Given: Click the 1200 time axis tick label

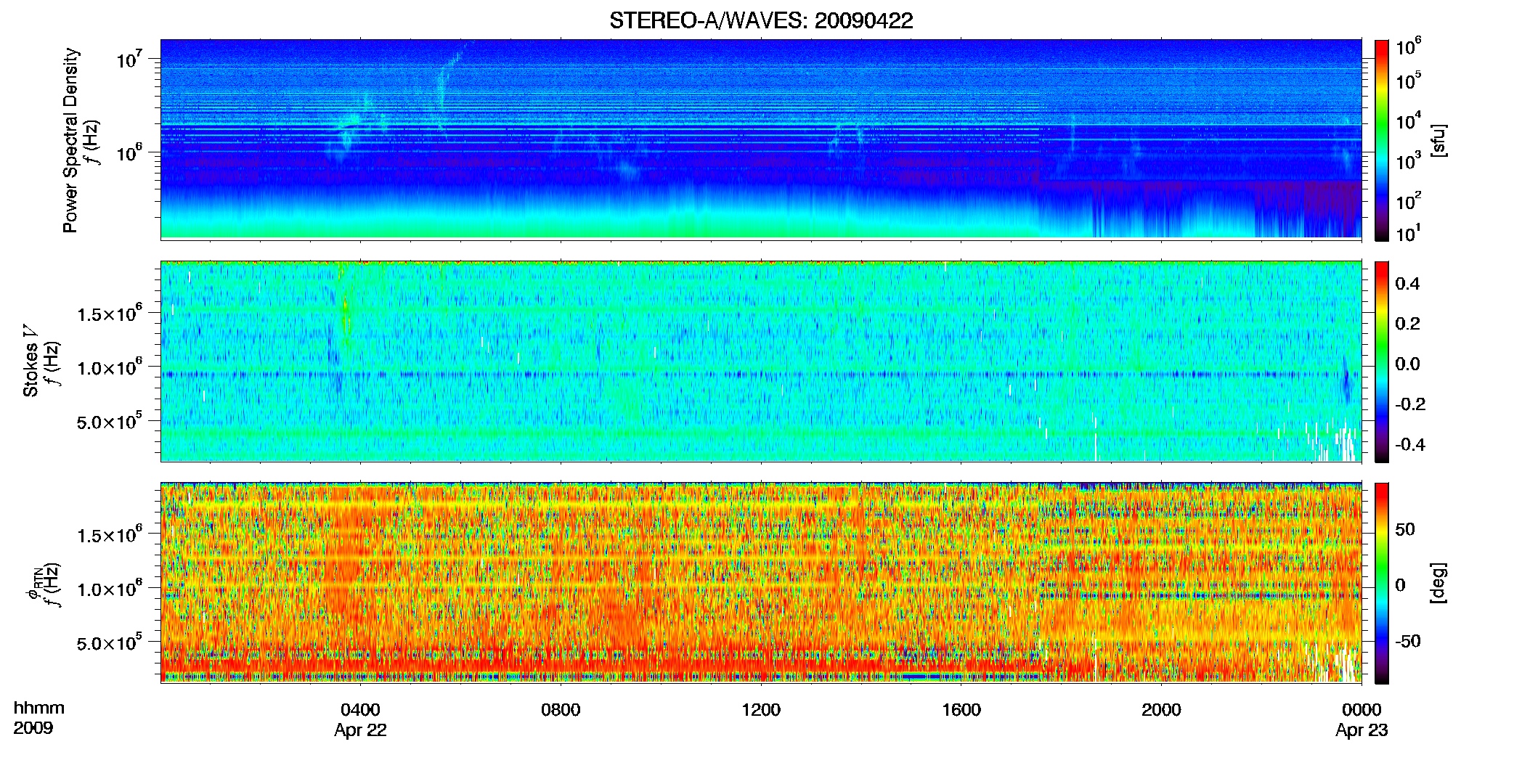Looking at the screenshot, I should (x=761, y=710).
